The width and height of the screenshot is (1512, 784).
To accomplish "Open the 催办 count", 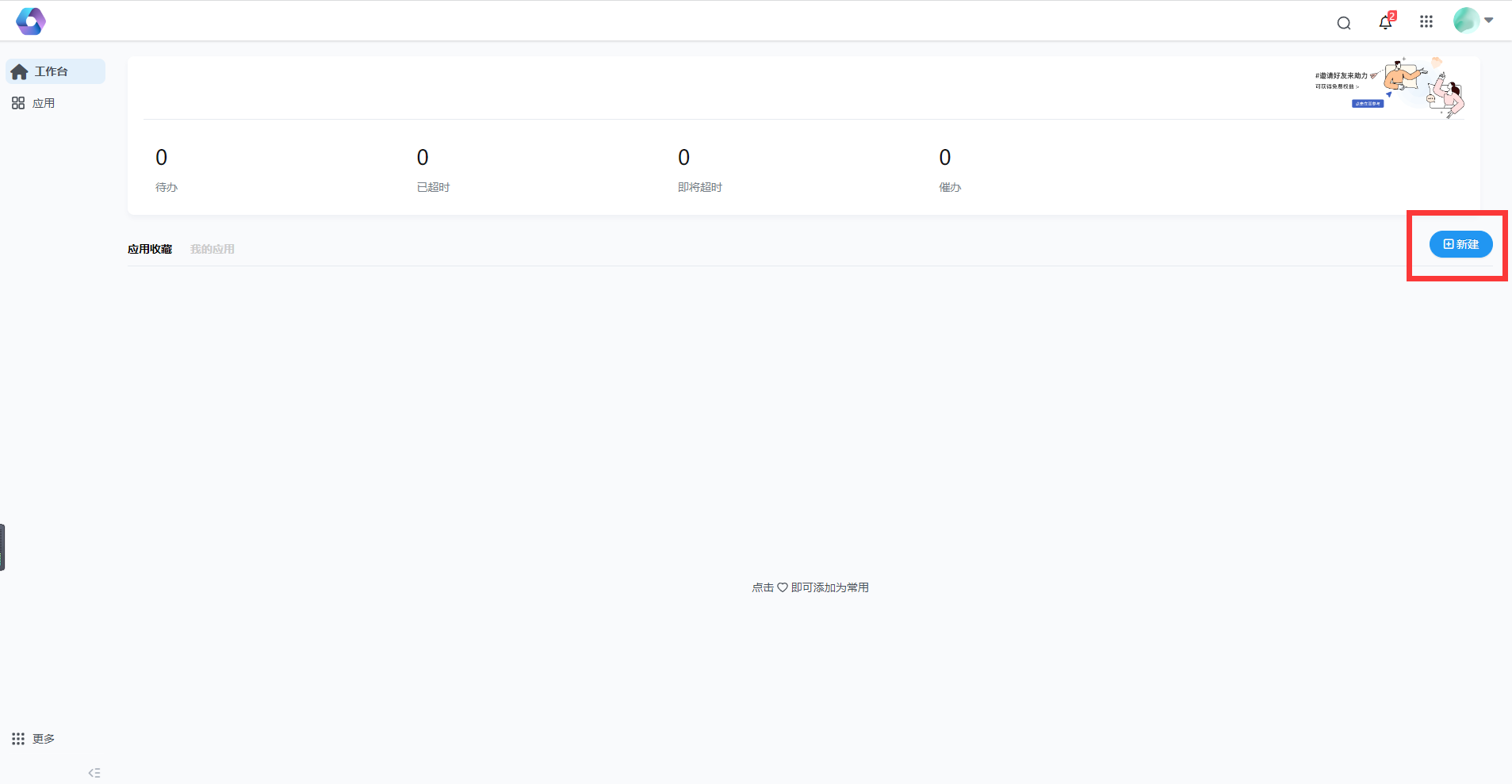I will click(944, 158).
